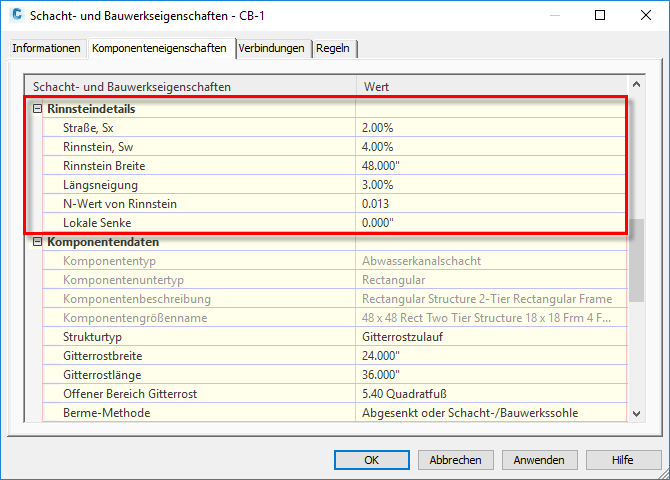This screenshot has height=480, width=670.
Task: Open the Berme-Methode value dropdown
Action: (491, 413)
